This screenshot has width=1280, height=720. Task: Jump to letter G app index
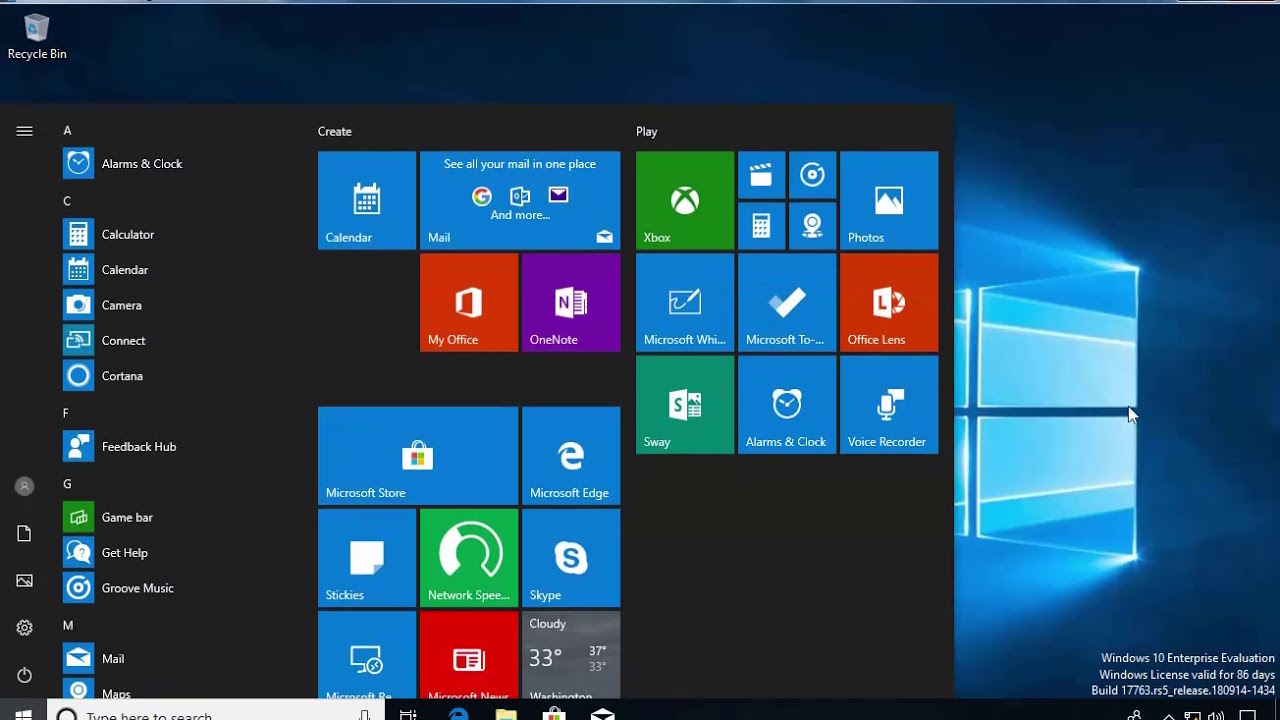click(x=67, y=484)
